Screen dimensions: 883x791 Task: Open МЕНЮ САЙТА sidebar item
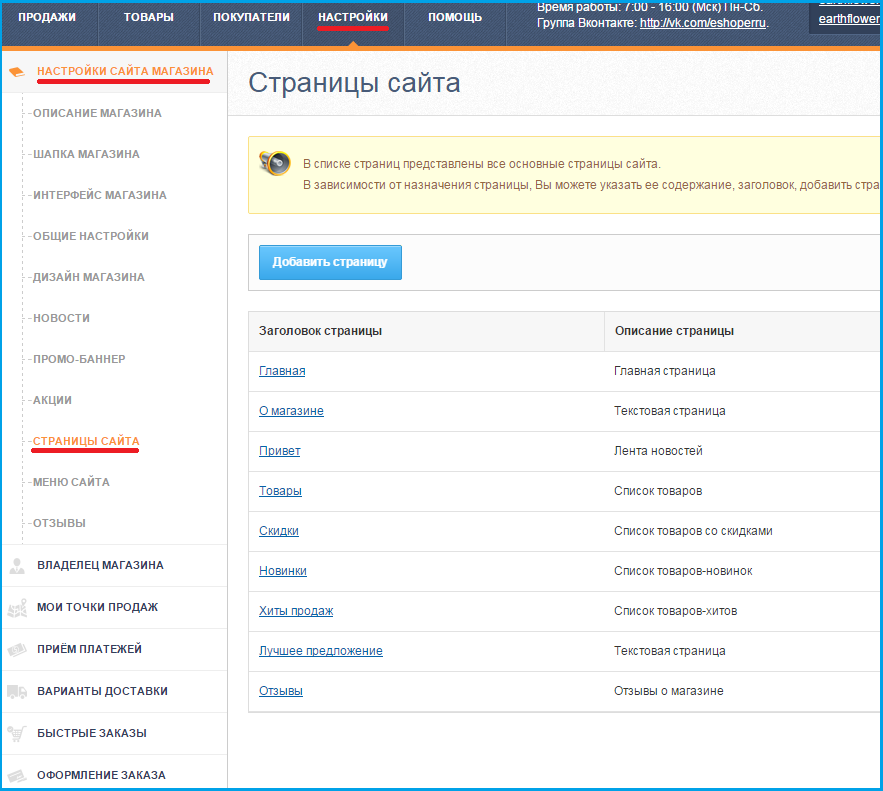click(x=71, y=482)
